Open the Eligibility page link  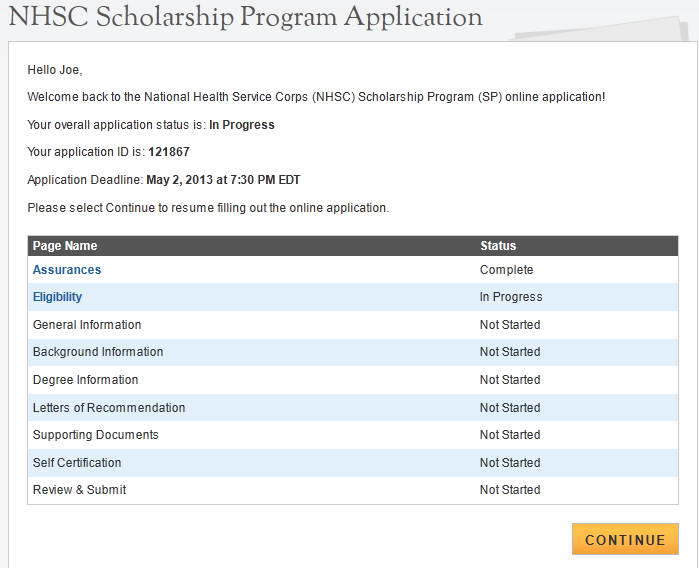tap(58, 297)
